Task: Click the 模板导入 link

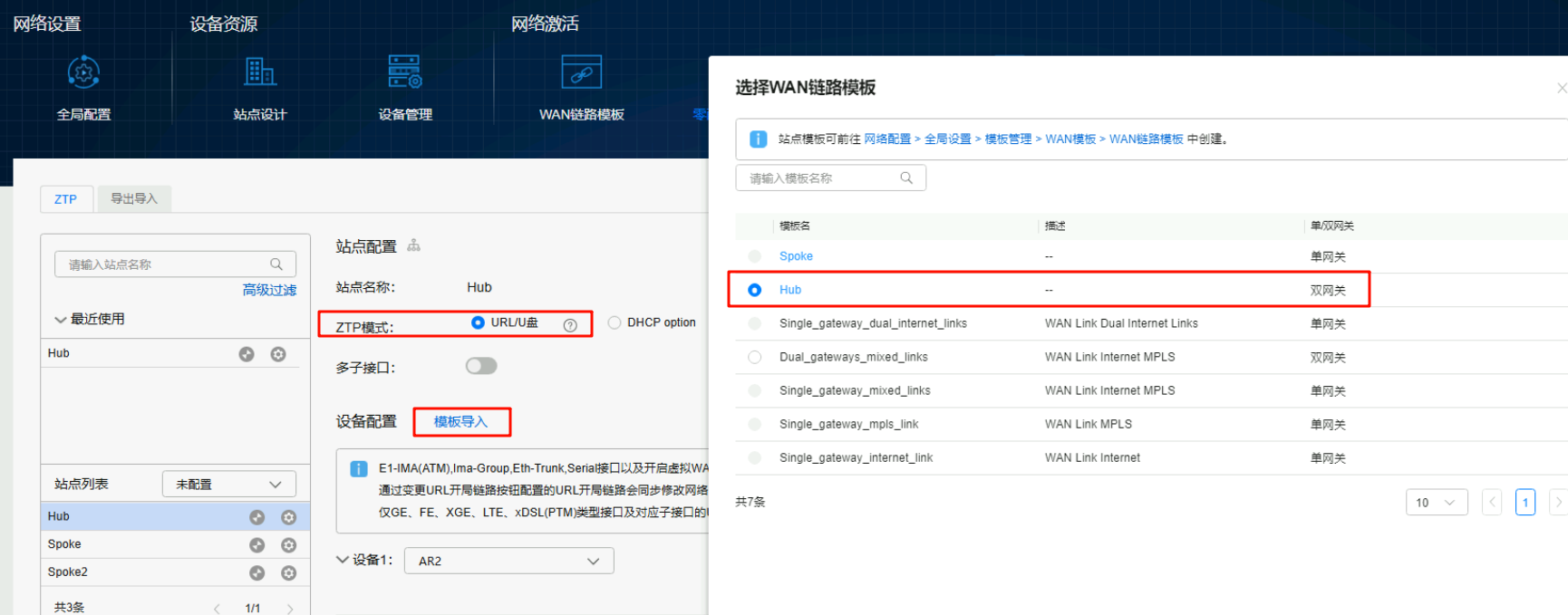Action: [x=460, y=422]
